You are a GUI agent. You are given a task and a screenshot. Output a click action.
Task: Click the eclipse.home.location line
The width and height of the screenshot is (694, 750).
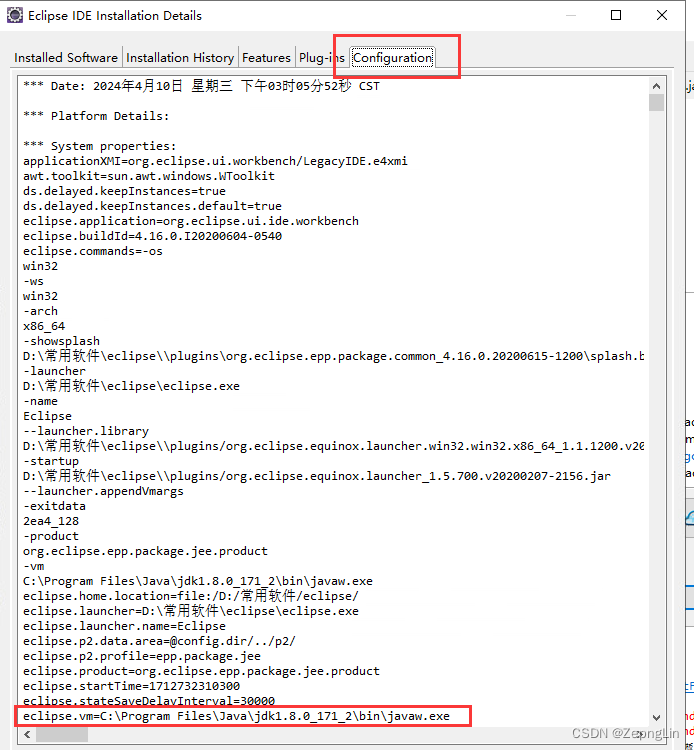point(191,596)
